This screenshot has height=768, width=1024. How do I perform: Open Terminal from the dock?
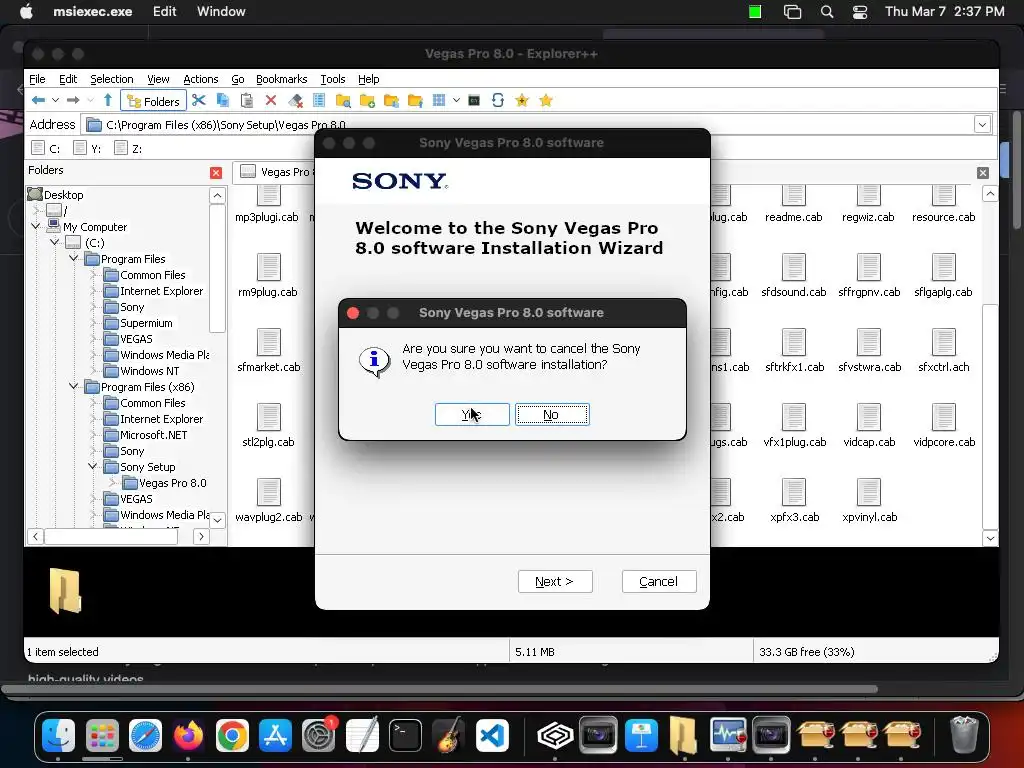406,736
